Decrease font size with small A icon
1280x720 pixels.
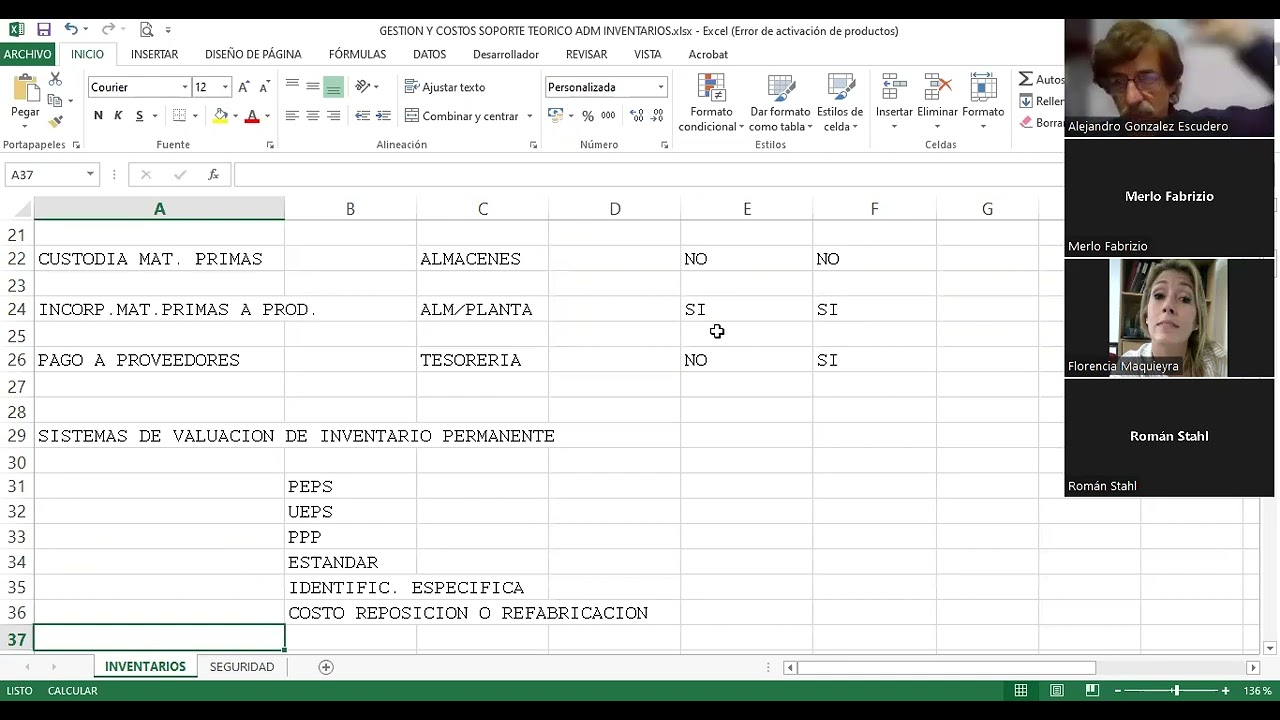(263, 87)
